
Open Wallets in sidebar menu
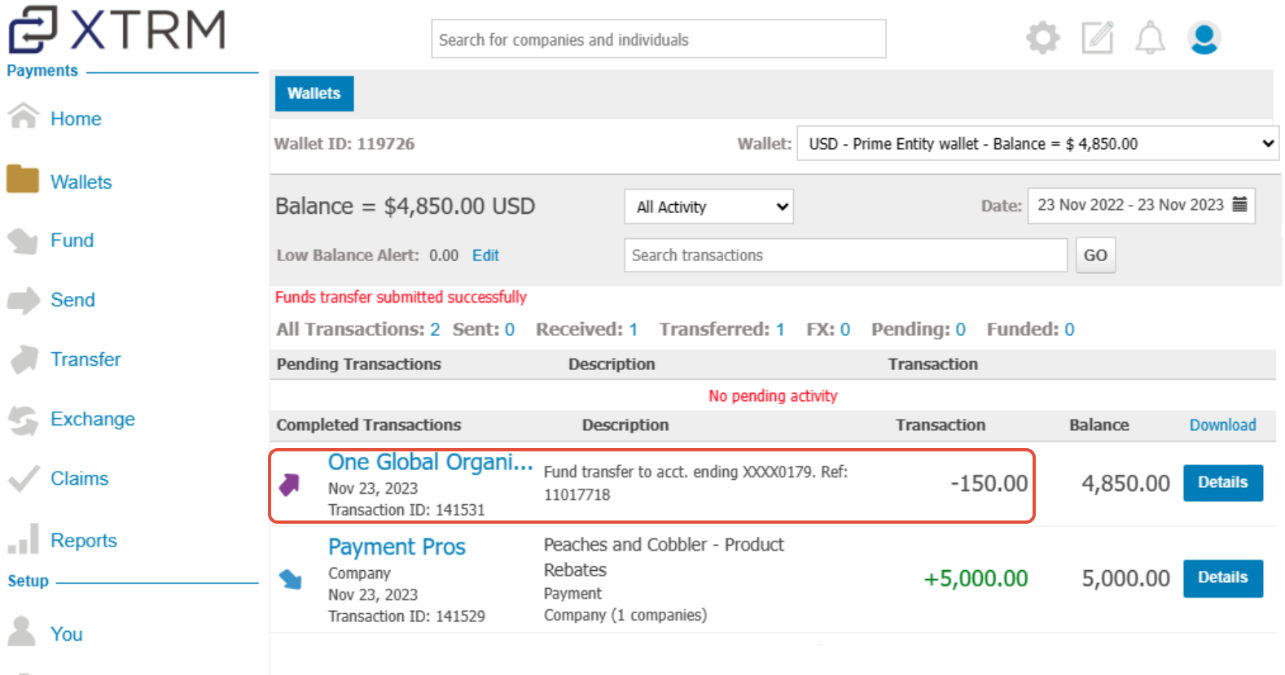click(x=81, y=182)
